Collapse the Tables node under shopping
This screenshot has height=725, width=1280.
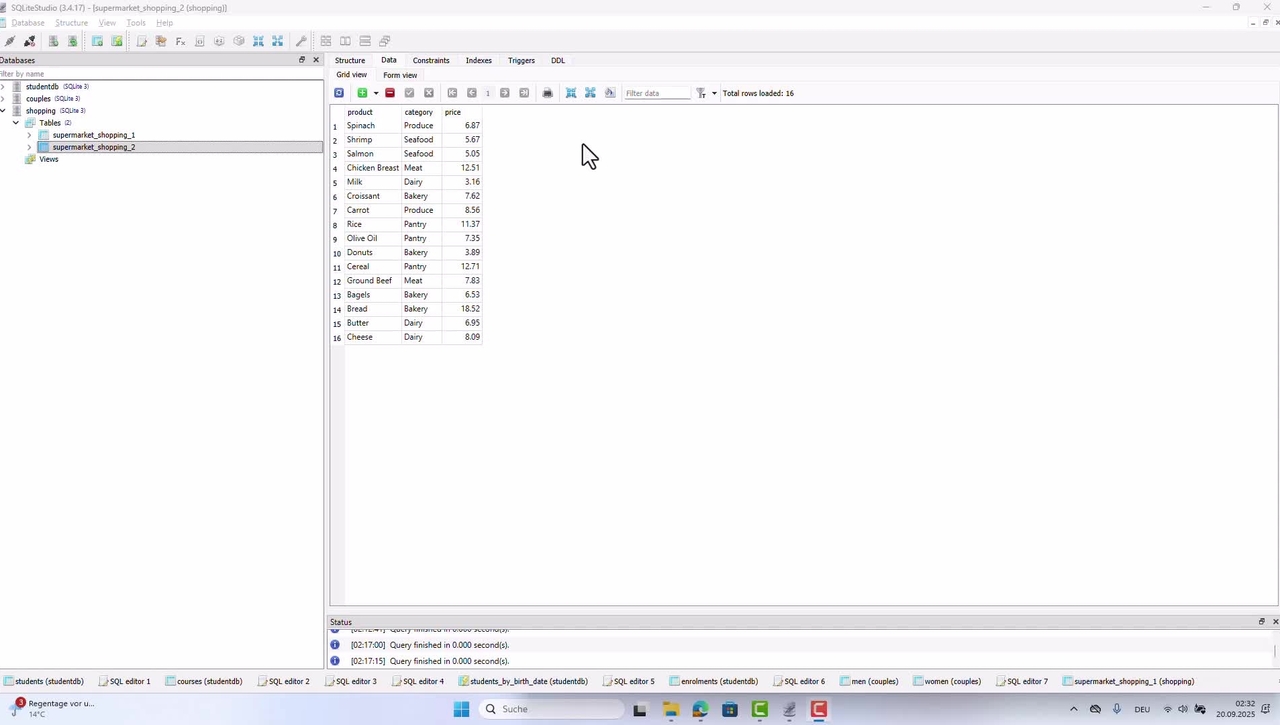16,123
